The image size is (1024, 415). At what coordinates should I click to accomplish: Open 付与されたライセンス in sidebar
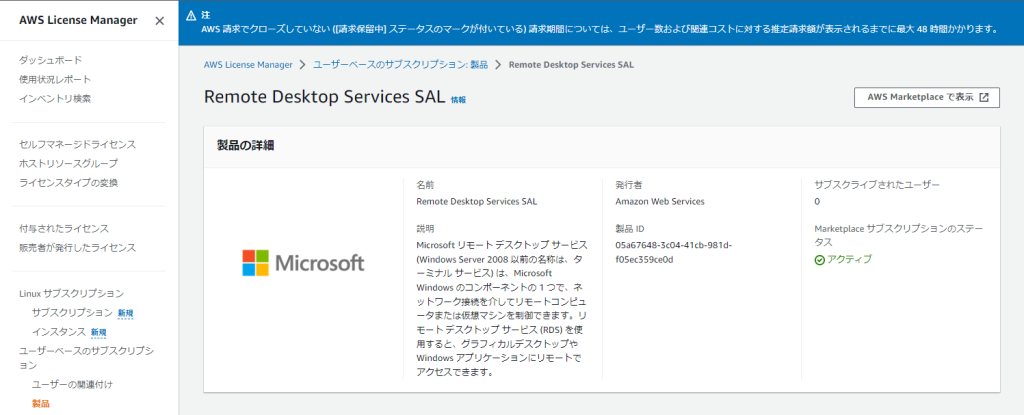64,228
